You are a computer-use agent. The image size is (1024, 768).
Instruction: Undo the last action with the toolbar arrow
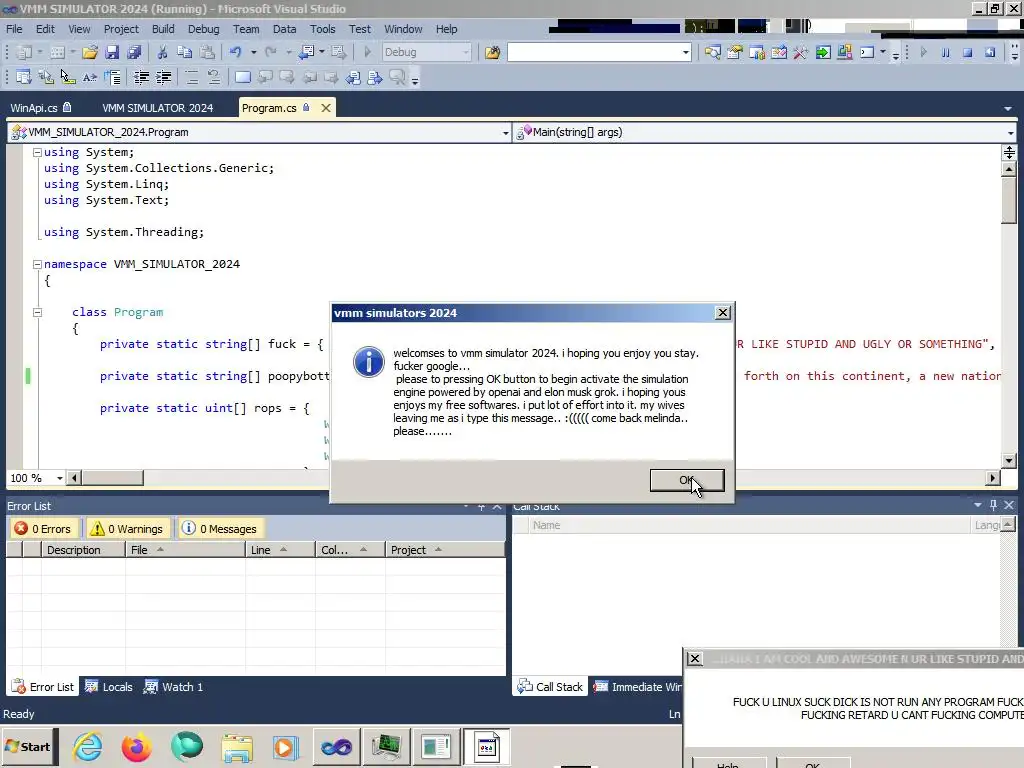(235, 52)
